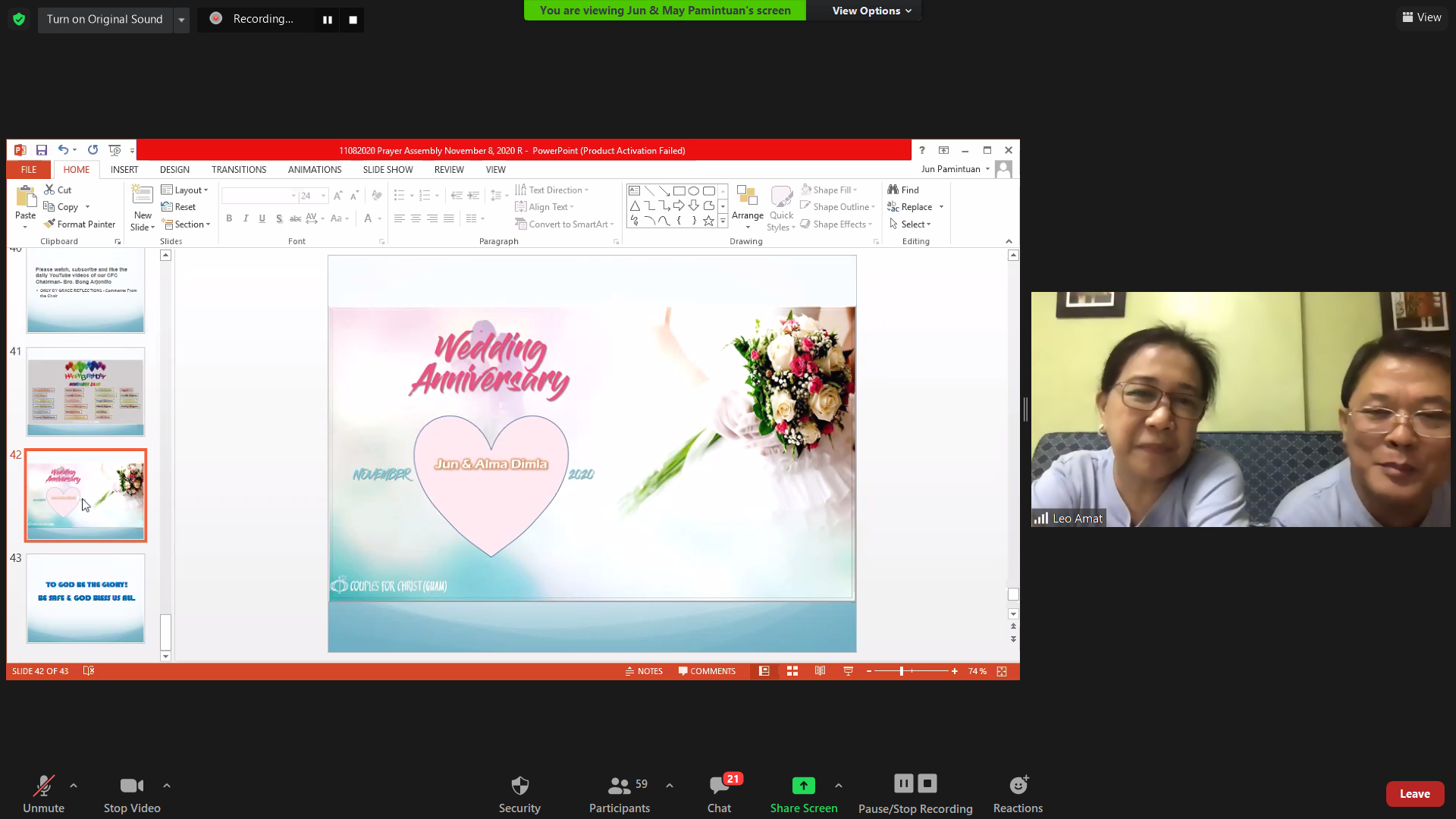
Task: Increase font size with the A-up icon
Action: 337,196
